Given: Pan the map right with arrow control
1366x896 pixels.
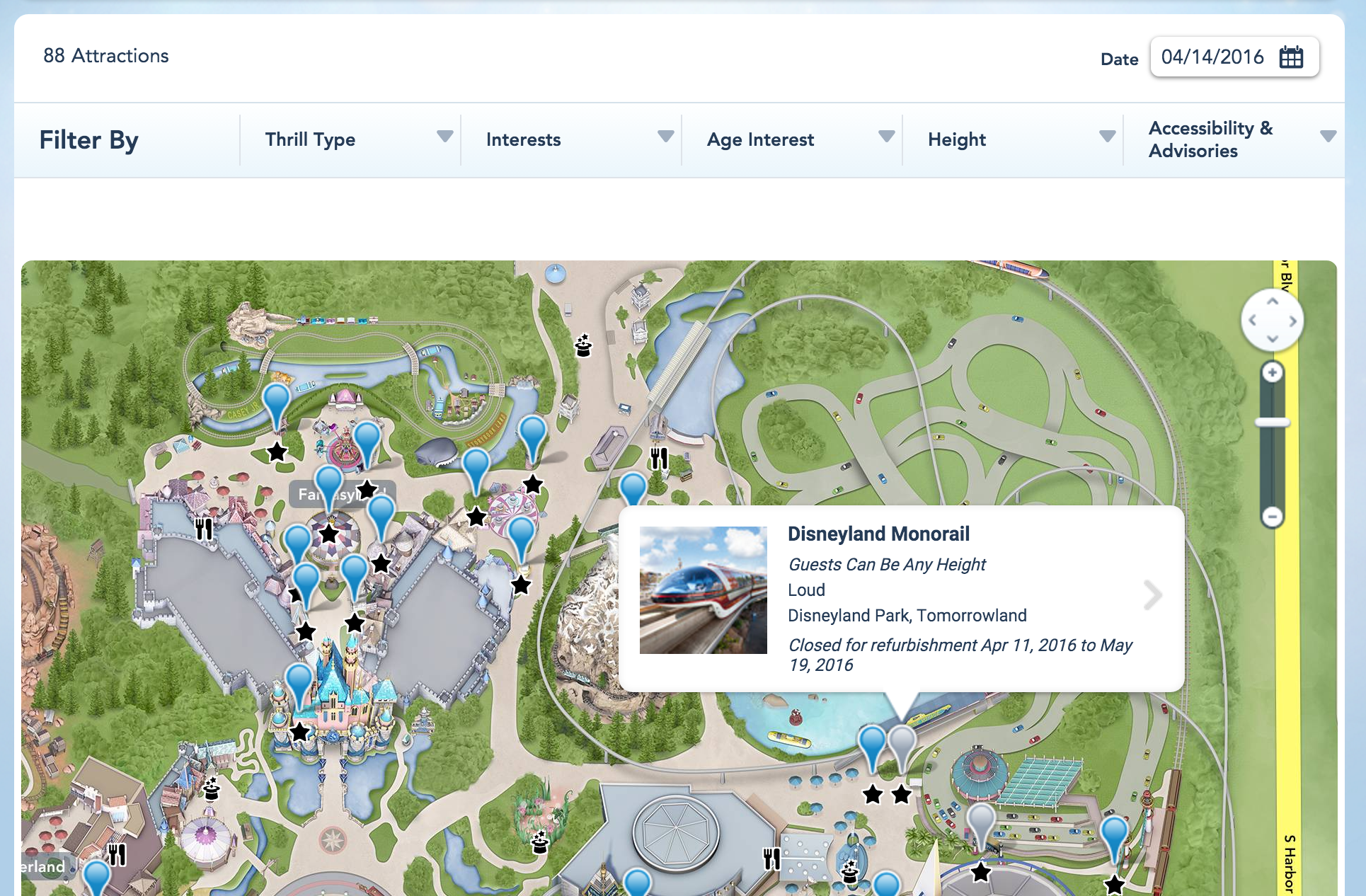Looking at the screenshot, I should pos(1292,321).
